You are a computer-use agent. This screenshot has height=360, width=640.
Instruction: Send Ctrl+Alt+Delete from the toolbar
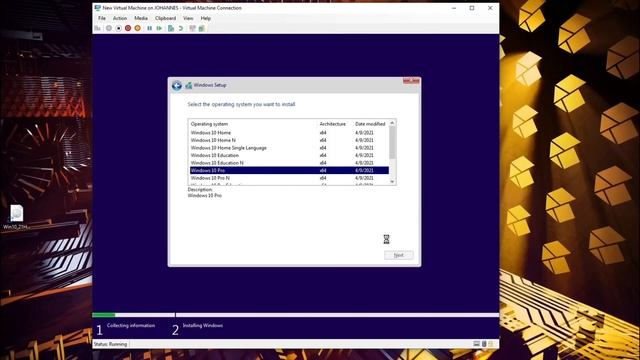click(x=98, y=28)
